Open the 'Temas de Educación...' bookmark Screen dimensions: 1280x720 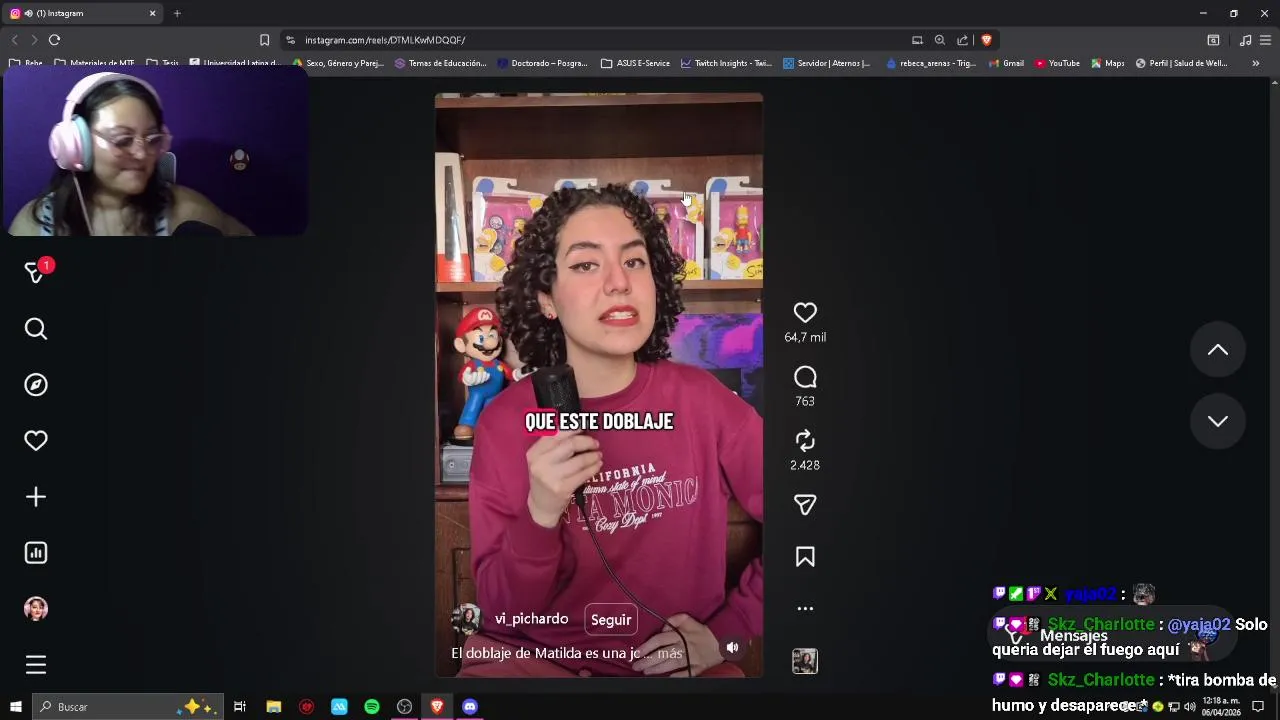tap(440, 63)
